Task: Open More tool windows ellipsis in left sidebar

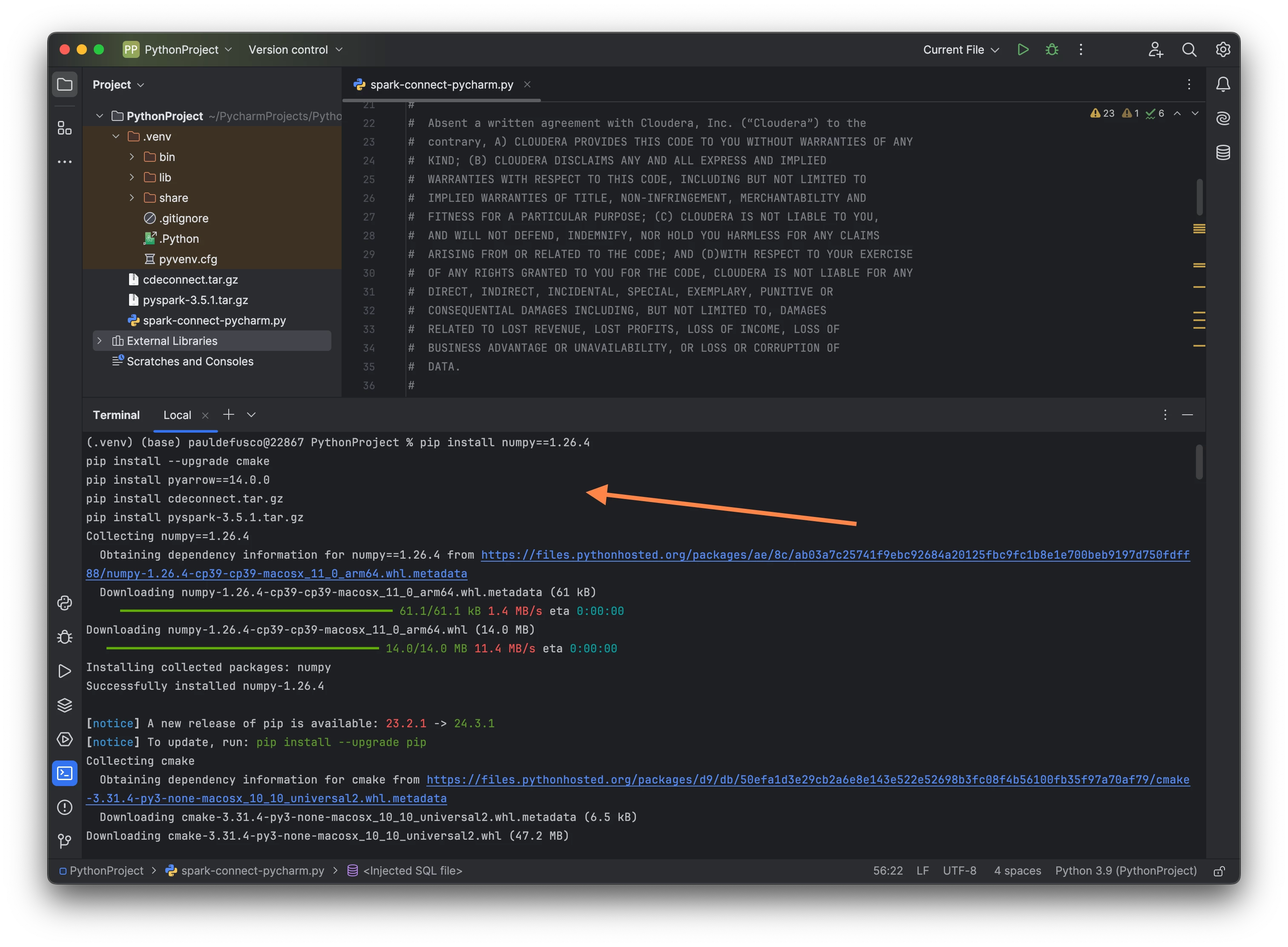Action: [65, 162]
